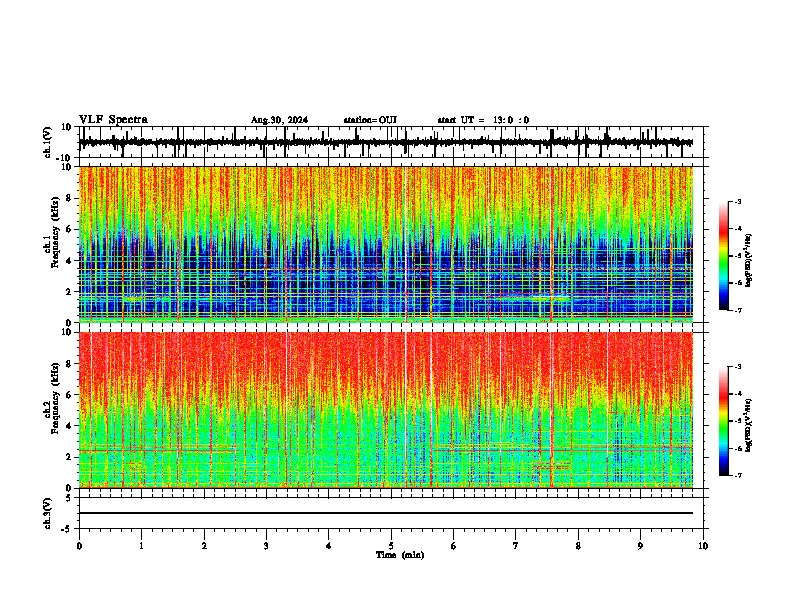Click the -3 label on ch.1 color scale
Screen dimensions: 792x612
[737, 201]
